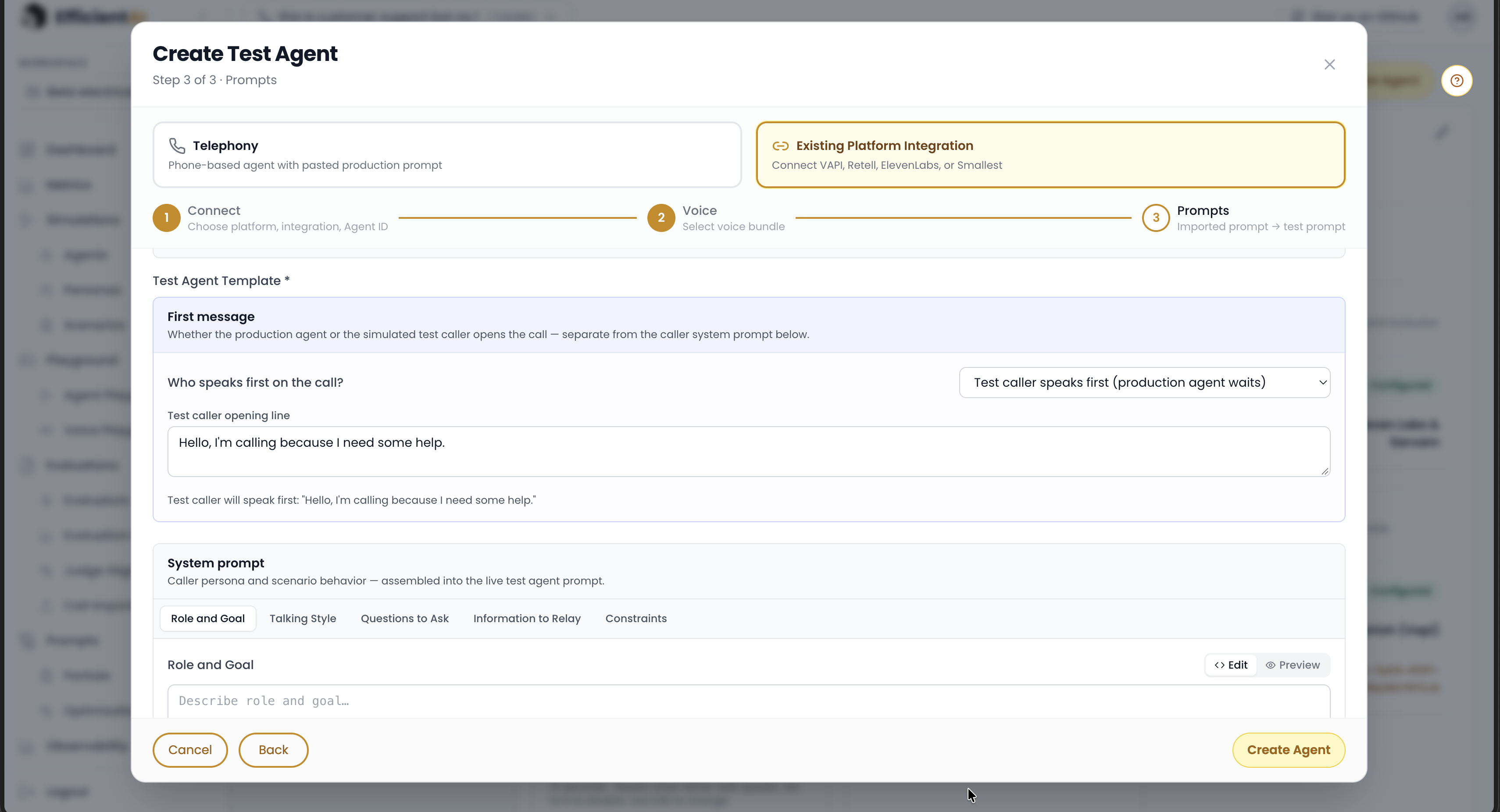The image size is (1500, 812).
Task: Click the 'Test Agent Template *' label
Action: point(221,281)
